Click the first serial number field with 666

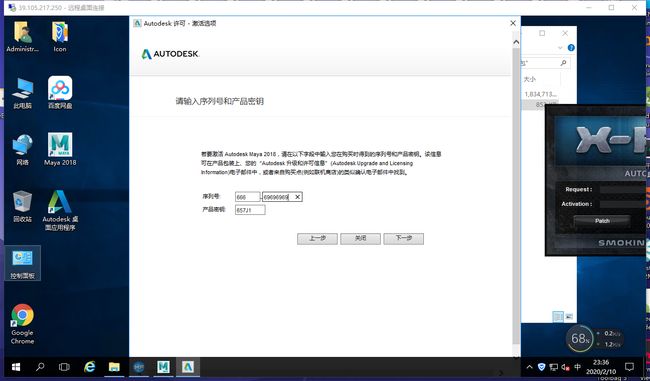pyautogui.click(x=247, y=197)
